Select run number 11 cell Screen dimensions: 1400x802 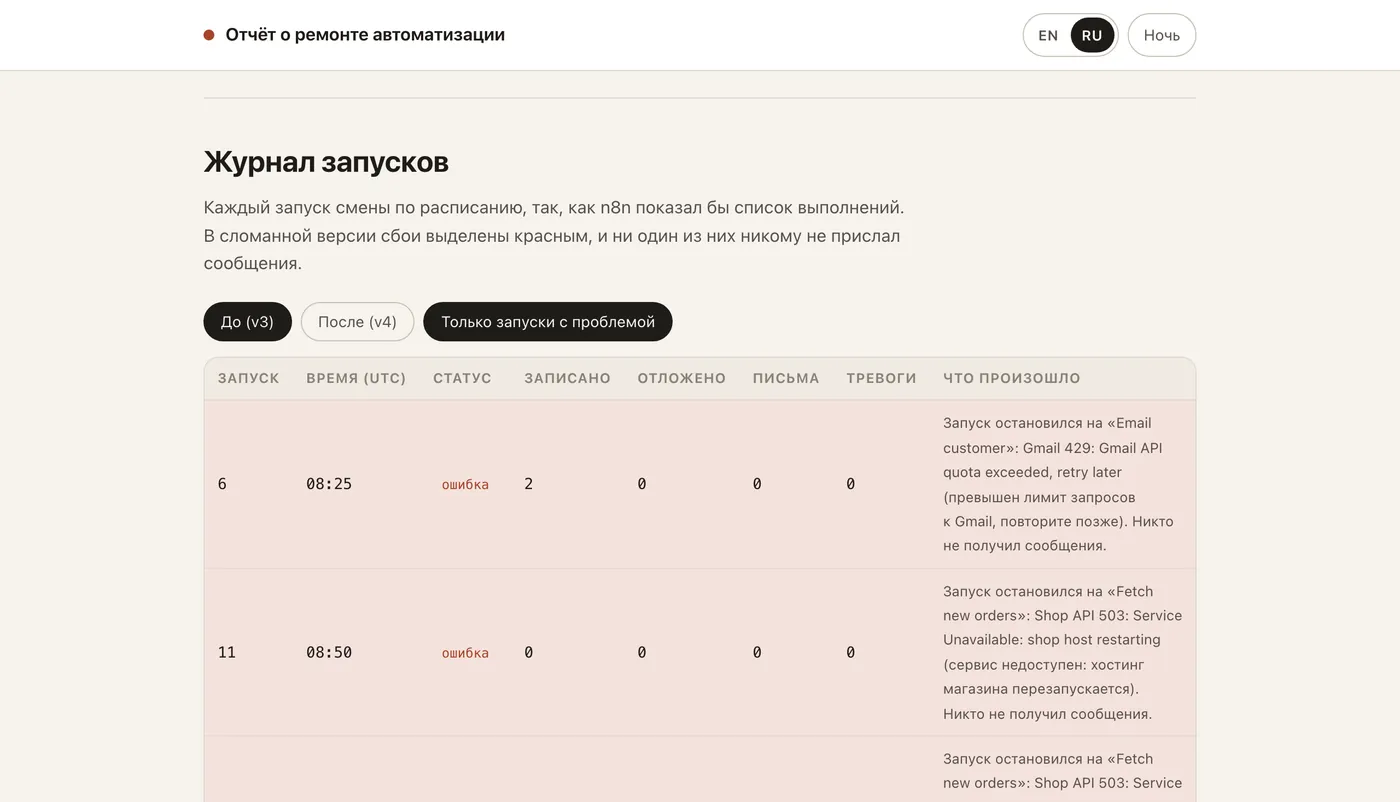point(227,653)
